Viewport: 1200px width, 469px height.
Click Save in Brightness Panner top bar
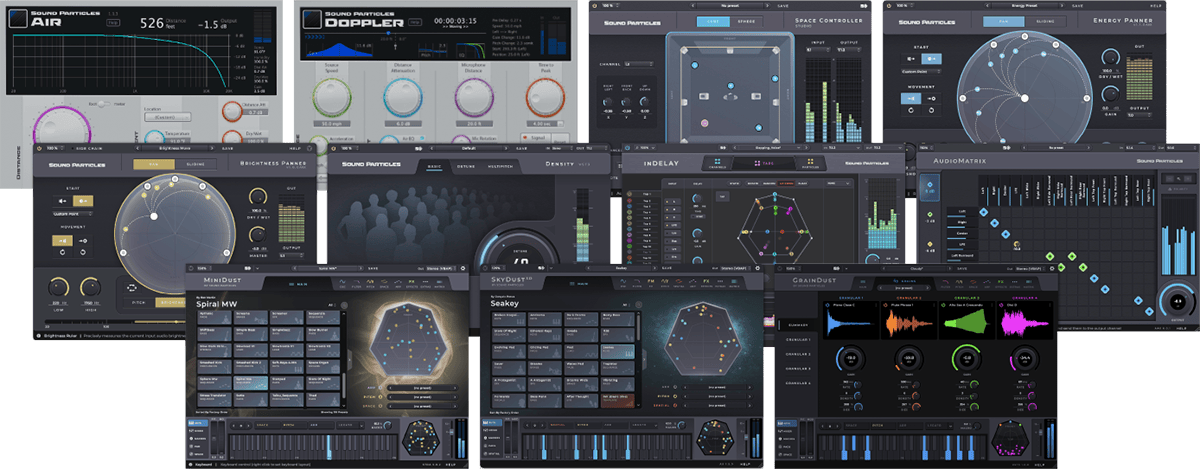point(229,147)
